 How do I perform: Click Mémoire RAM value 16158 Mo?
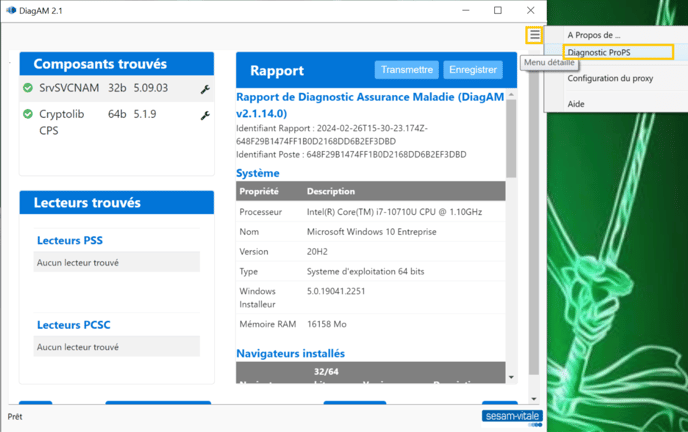pos(327,324)
